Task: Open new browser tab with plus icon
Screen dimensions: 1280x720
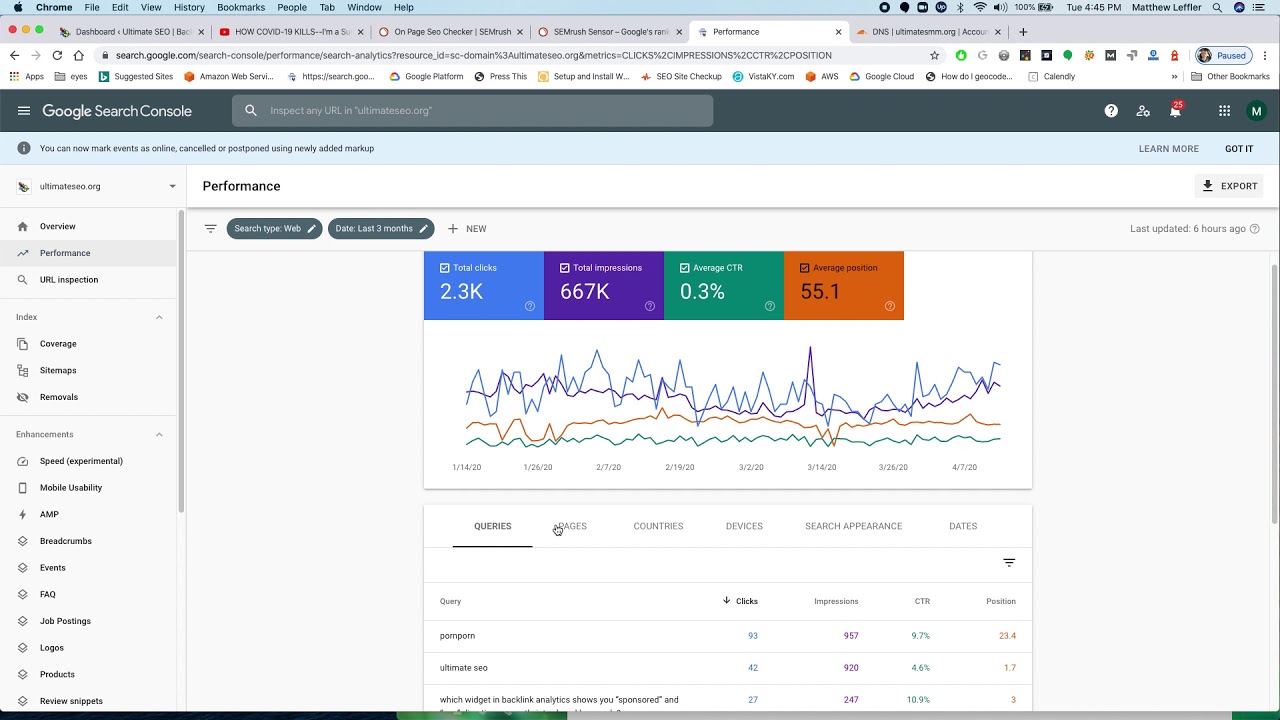Action: (x=1022, y=32)
